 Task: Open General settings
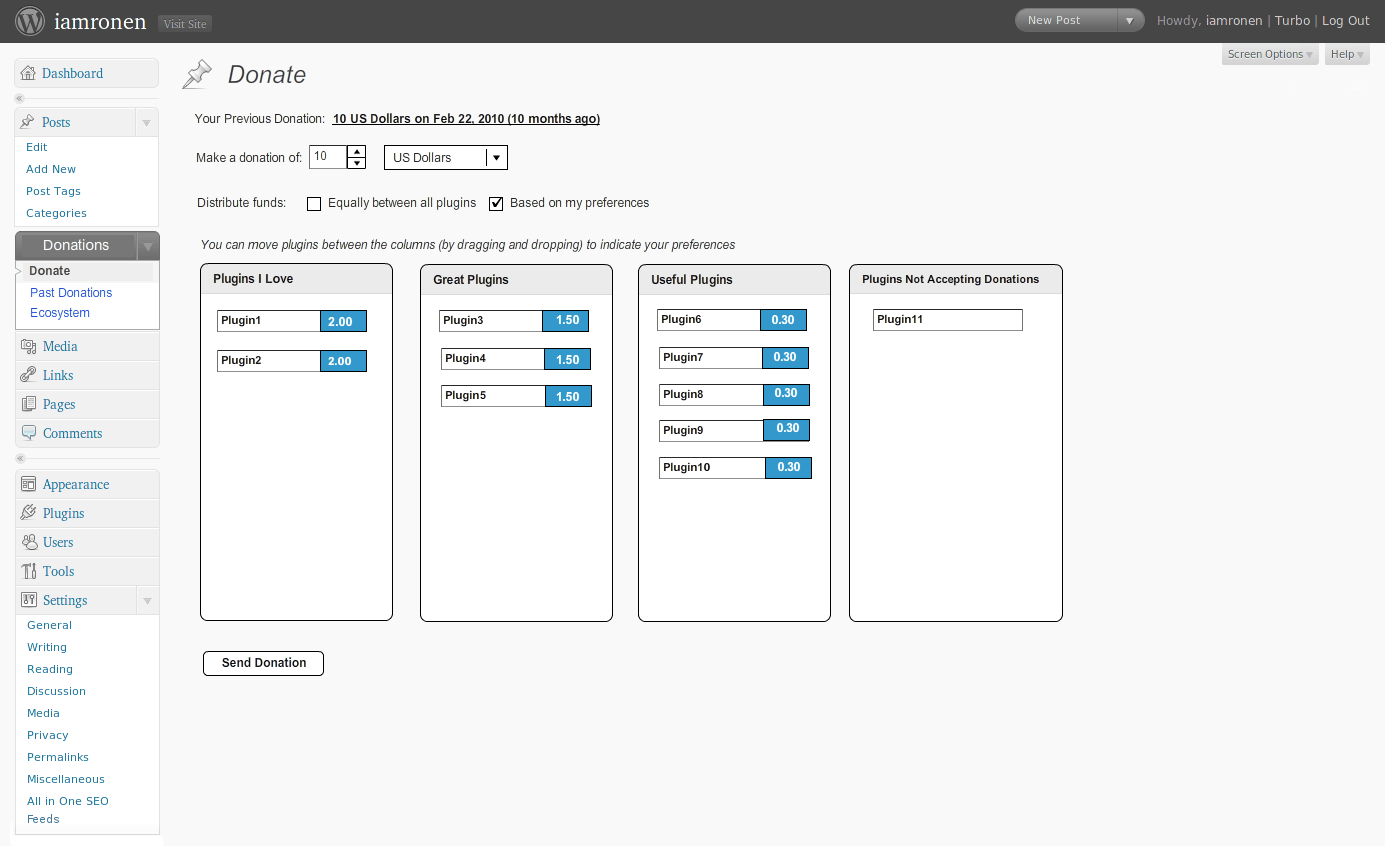(x=49, y=625)
